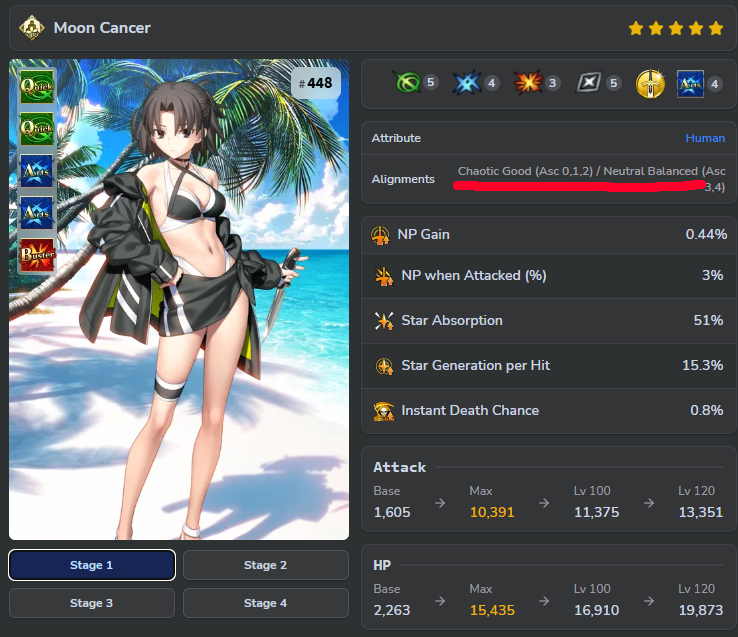Click the Extra hit count number 5
Viewport: 738px width, 637px height.
click(613, 84)
